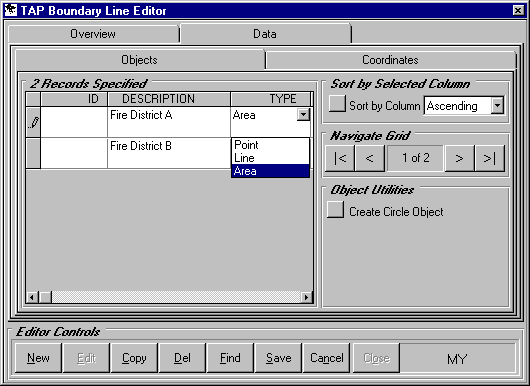Click the 1 of 2 record indicator

[x=415, y=158]
